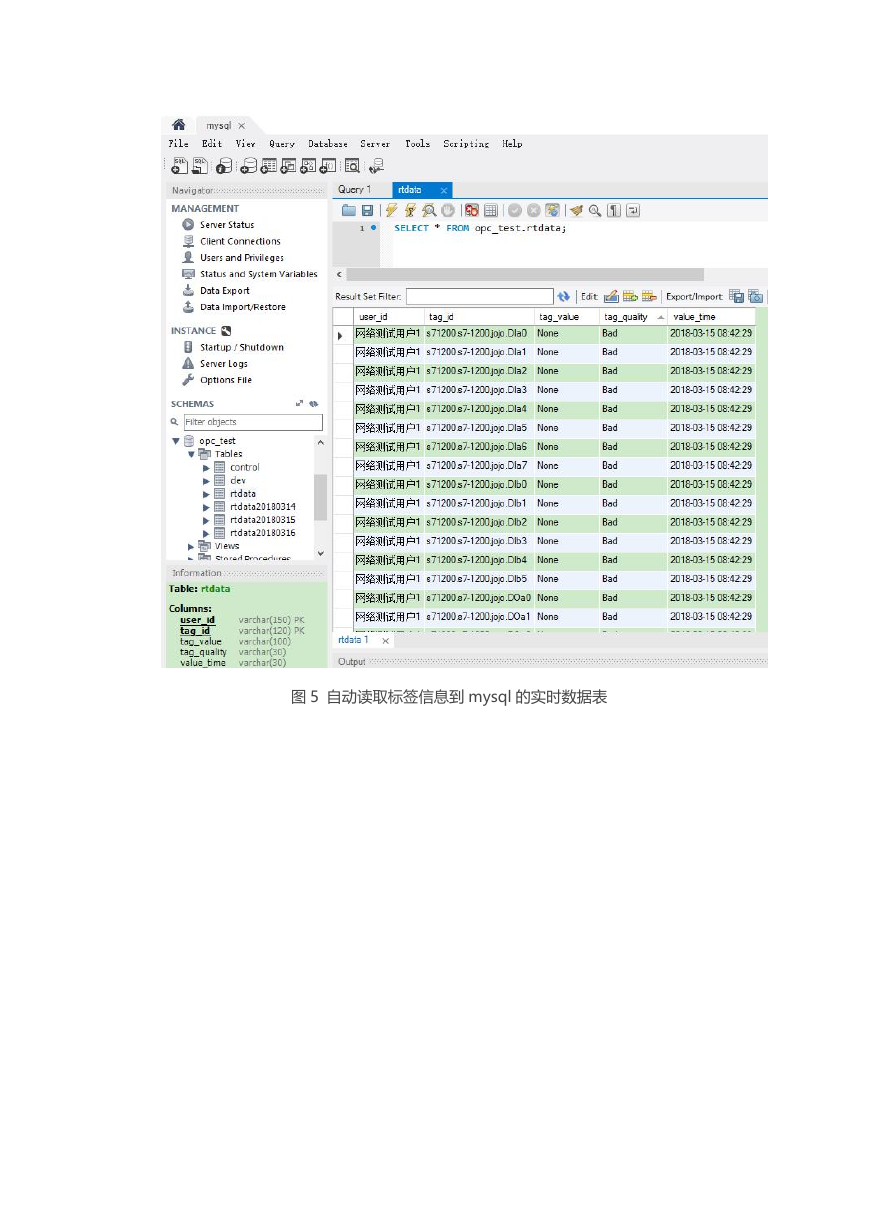
Task: Create new schema from main toolbar
Action: click(x=249, y=166)
